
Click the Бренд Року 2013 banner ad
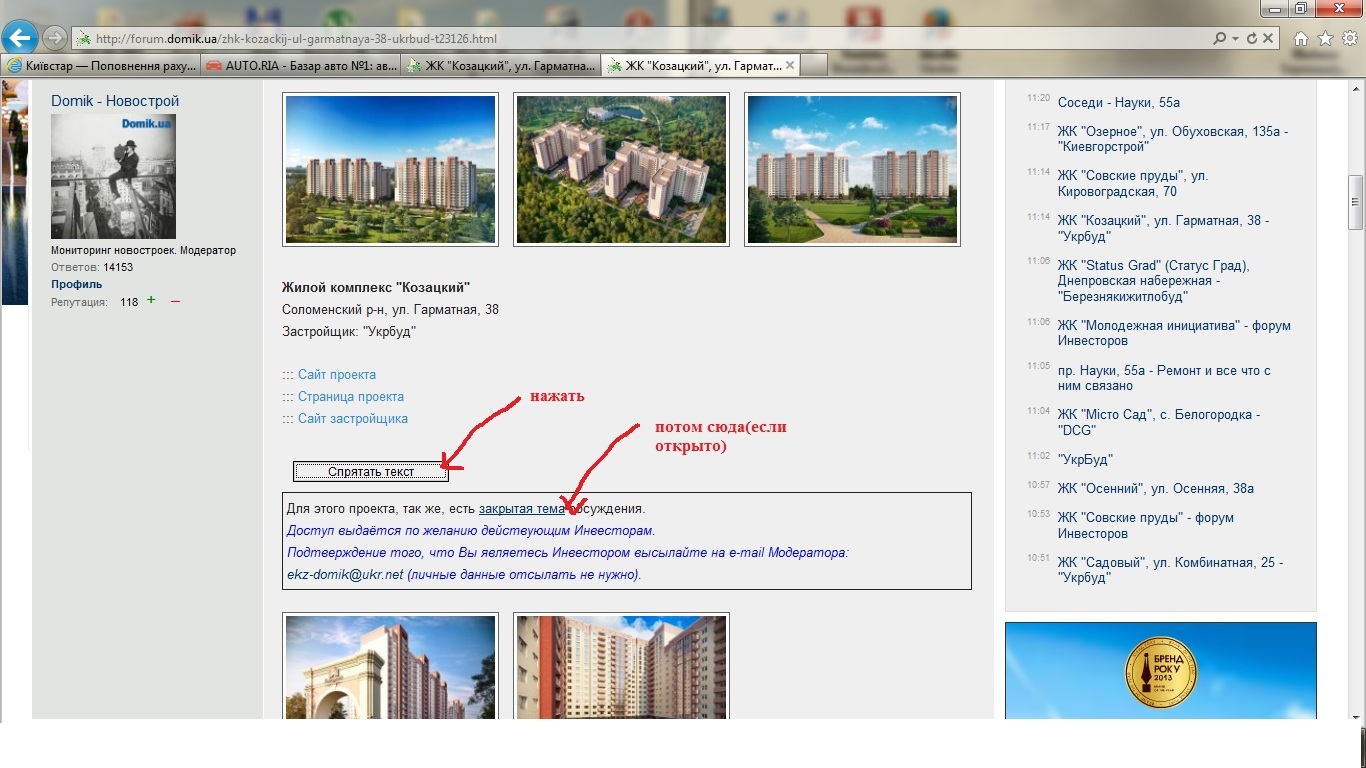tap(1161, 670)
